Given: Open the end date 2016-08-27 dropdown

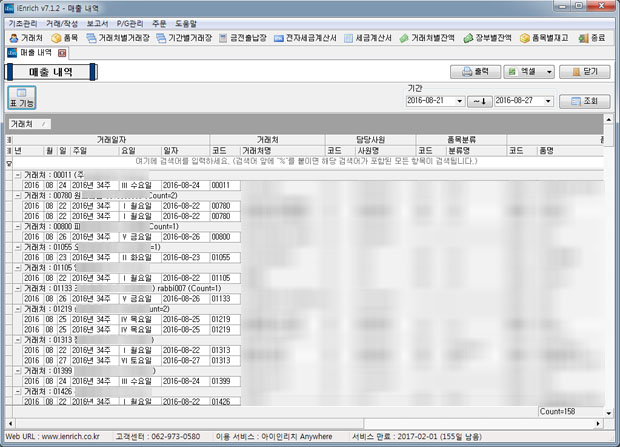Looking at the screenshot, I should coord(549,101).
